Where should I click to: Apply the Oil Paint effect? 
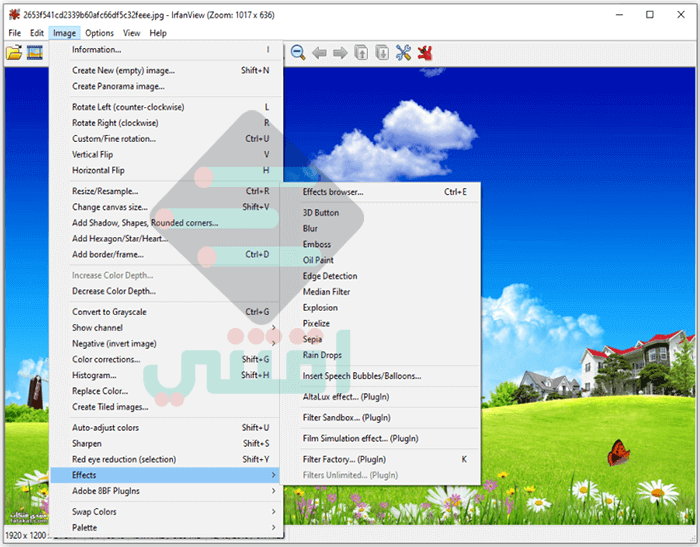click(x=380, y=260)
